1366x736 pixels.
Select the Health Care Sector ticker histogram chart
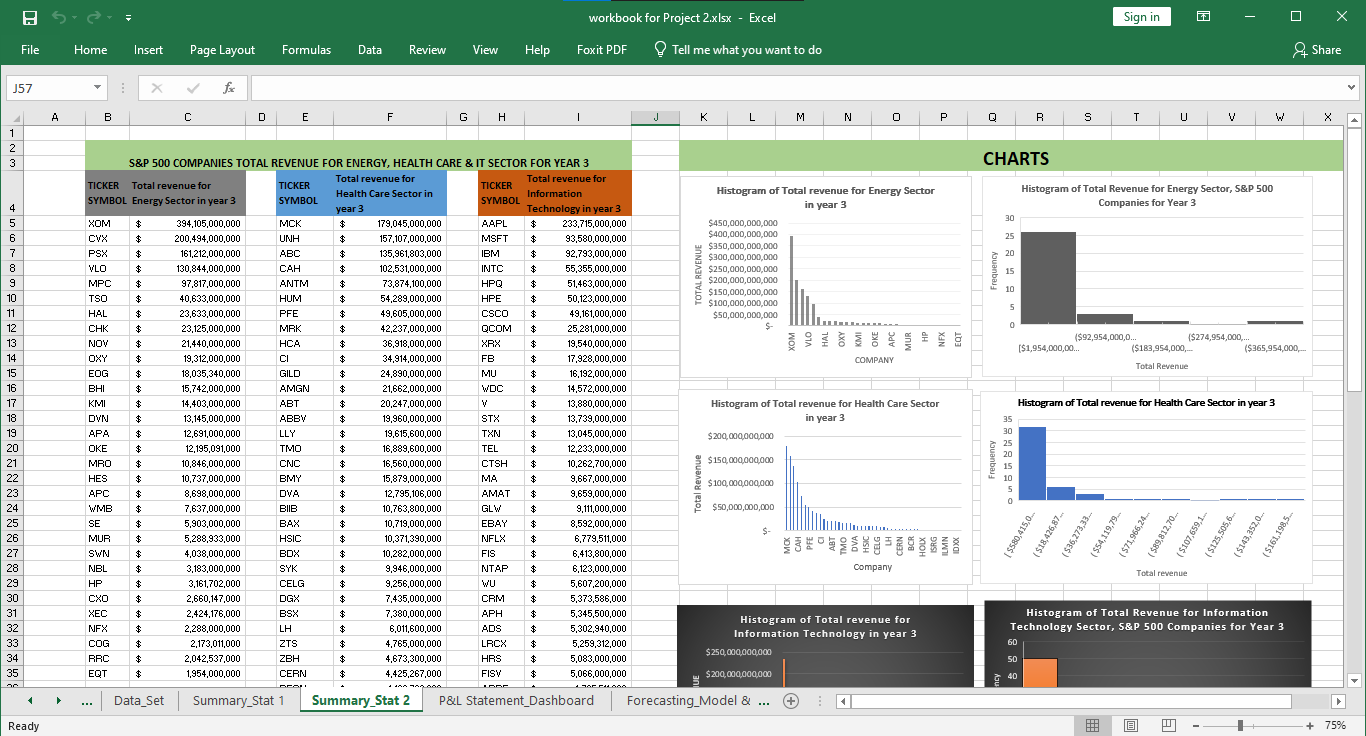[825, 488]
